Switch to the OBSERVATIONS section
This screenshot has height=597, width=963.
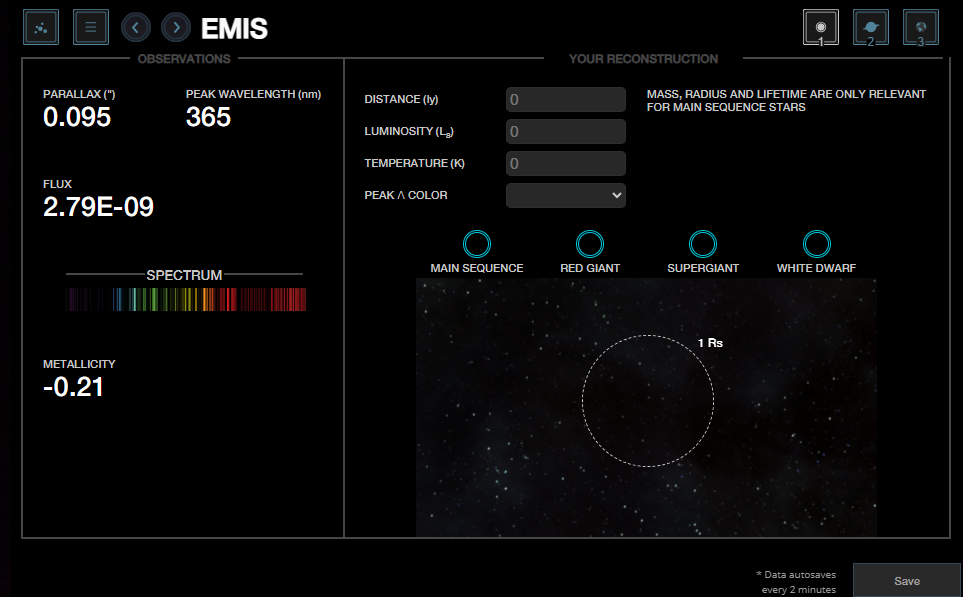pos(184,59)
